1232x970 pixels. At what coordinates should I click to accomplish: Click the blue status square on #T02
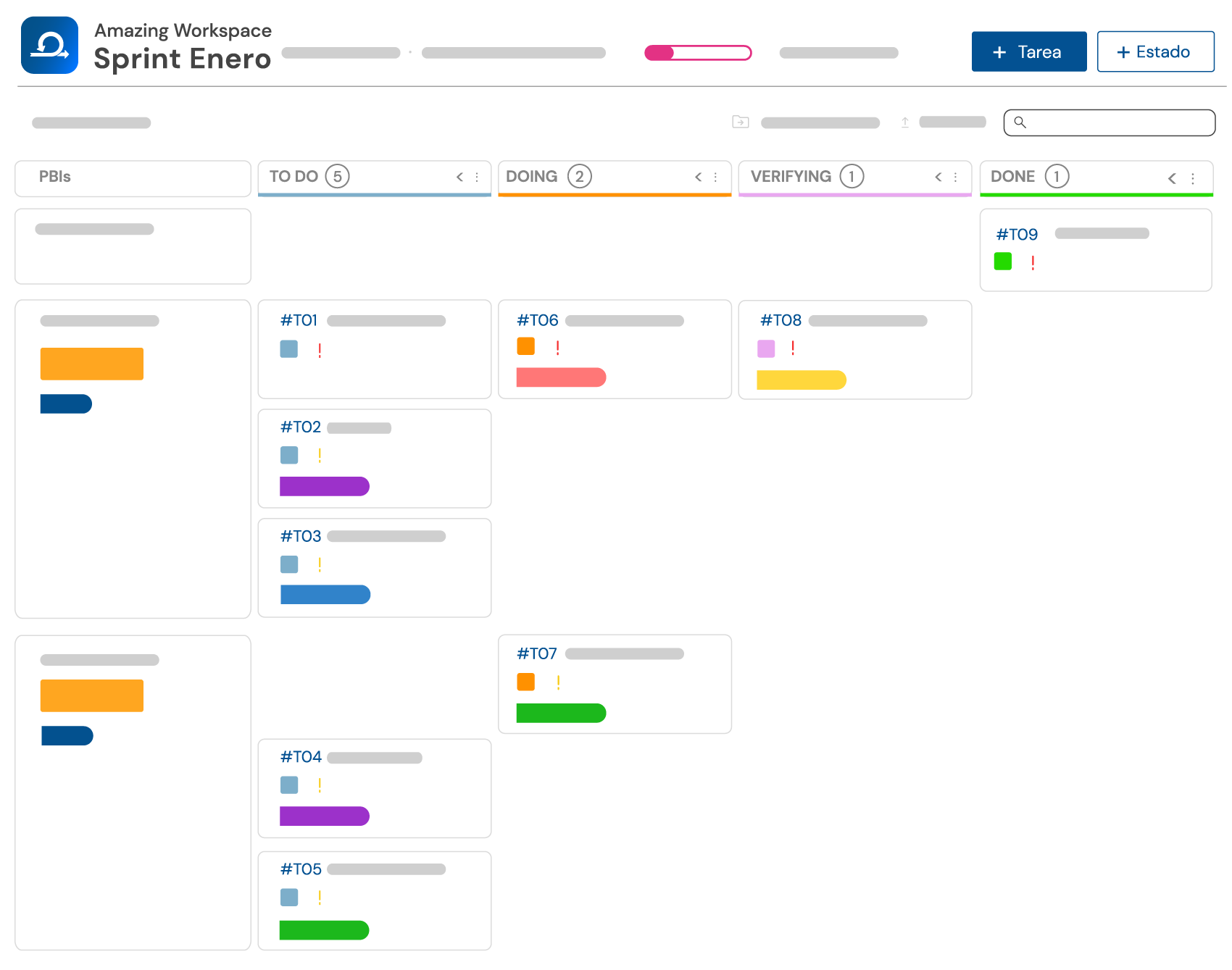(289, 455)
